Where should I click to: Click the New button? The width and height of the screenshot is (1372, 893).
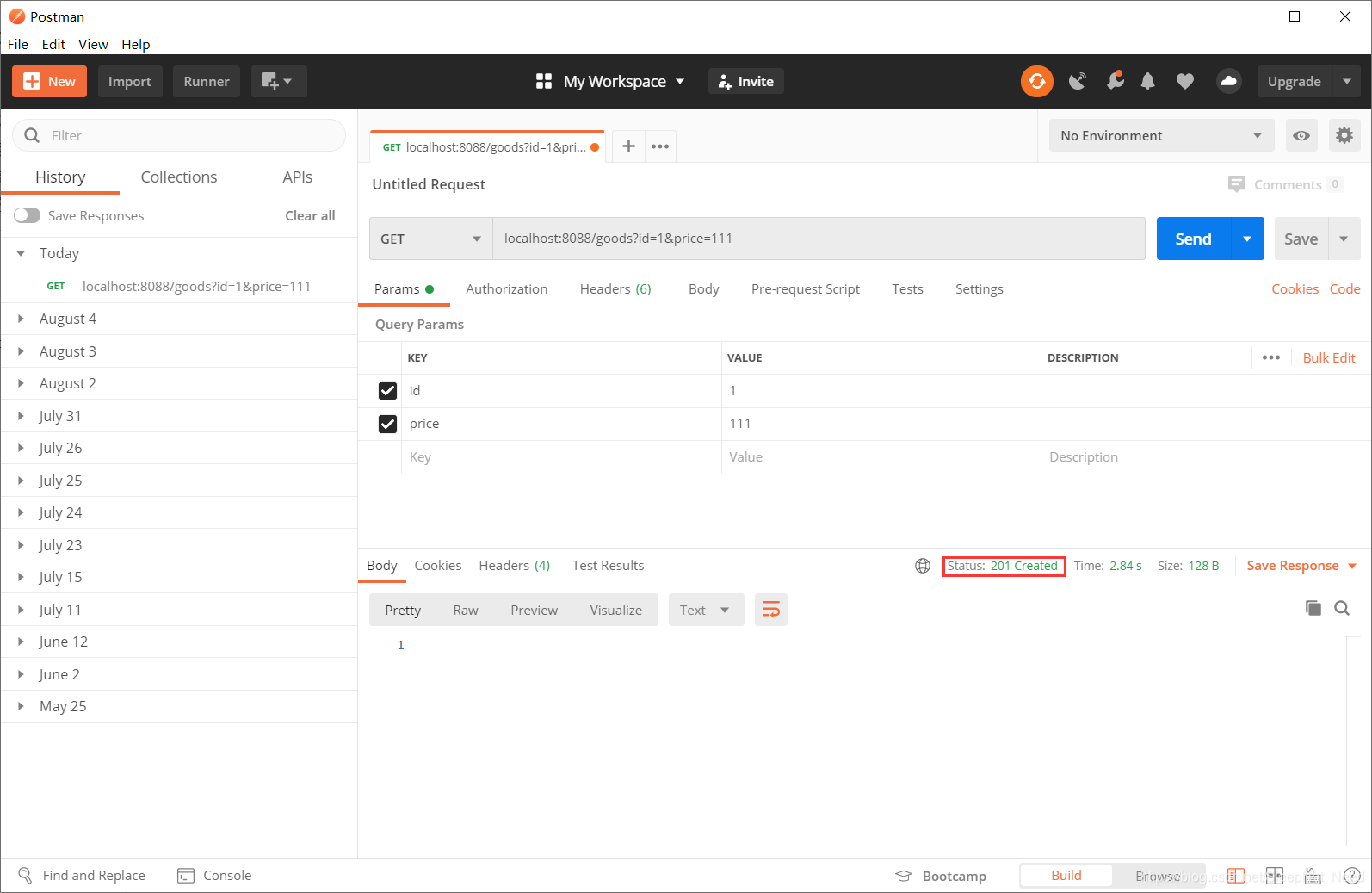(x=50, y=81)
